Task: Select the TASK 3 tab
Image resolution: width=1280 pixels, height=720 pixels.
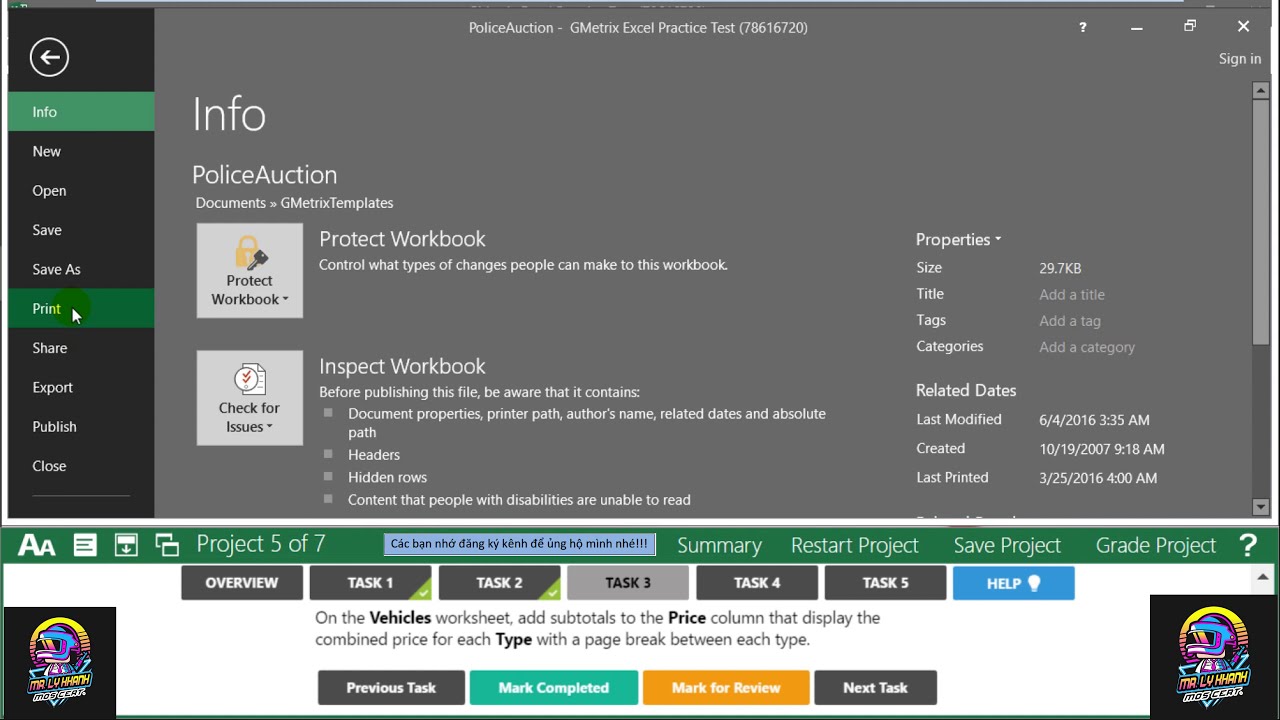Action: point(628,583)
